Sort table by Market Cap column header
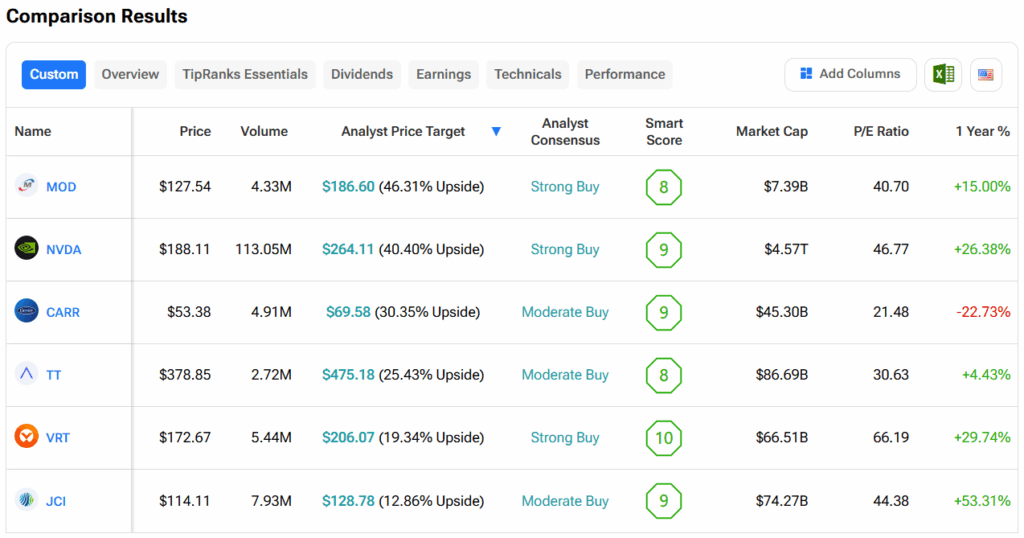The height and width of the screenshot is (538, 1024). click(x=771, y=132)
